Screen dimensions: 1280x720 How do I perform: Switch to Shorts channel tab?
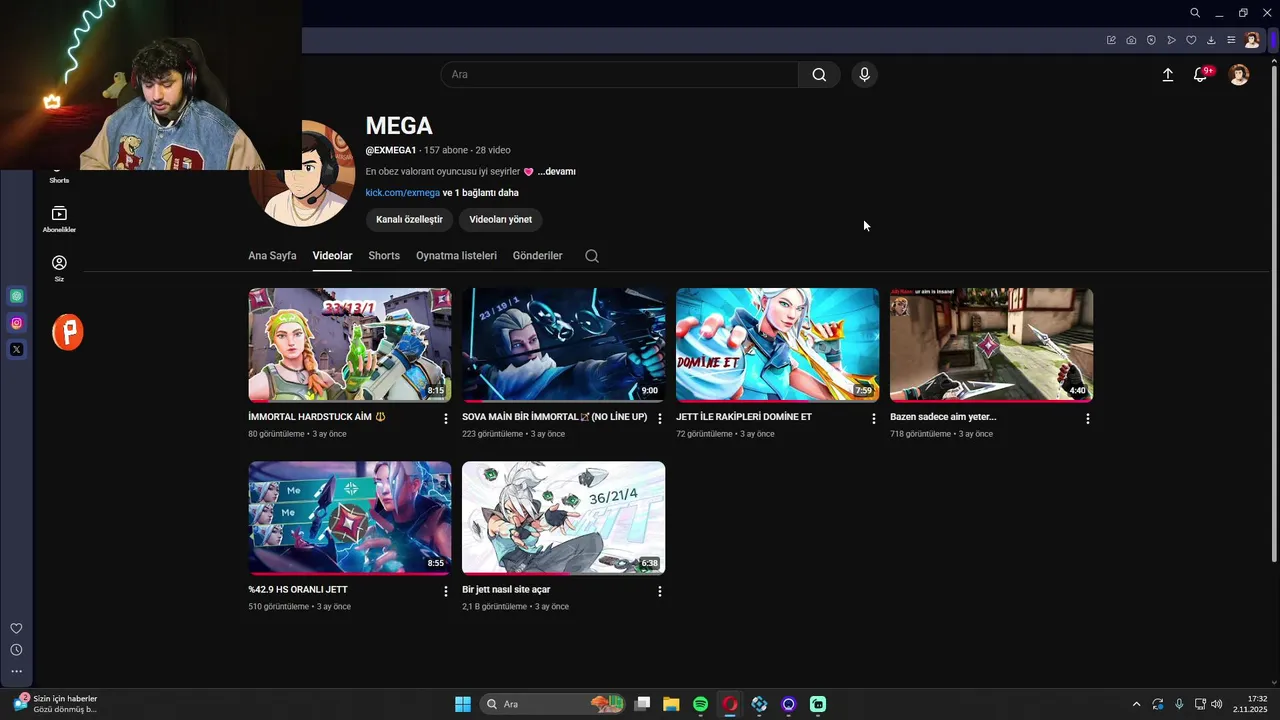click(x=384, y=256)
